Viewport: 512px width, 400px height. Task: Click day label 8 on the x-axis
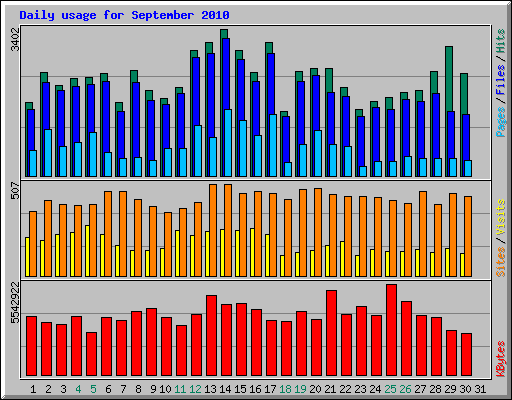138,389
